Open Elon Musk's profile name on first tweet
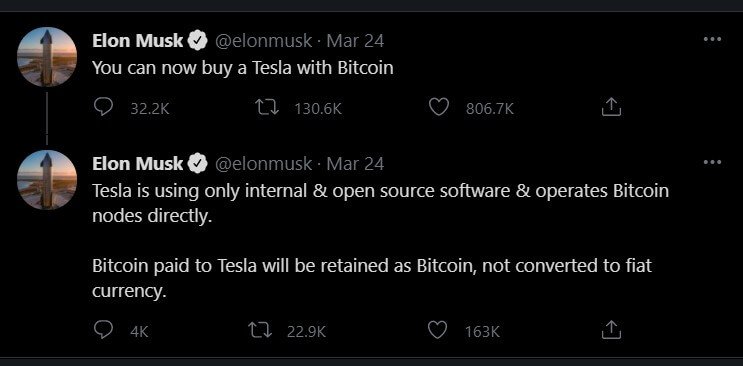The width and height of the screenshot is (743, 366). (137, 41)
